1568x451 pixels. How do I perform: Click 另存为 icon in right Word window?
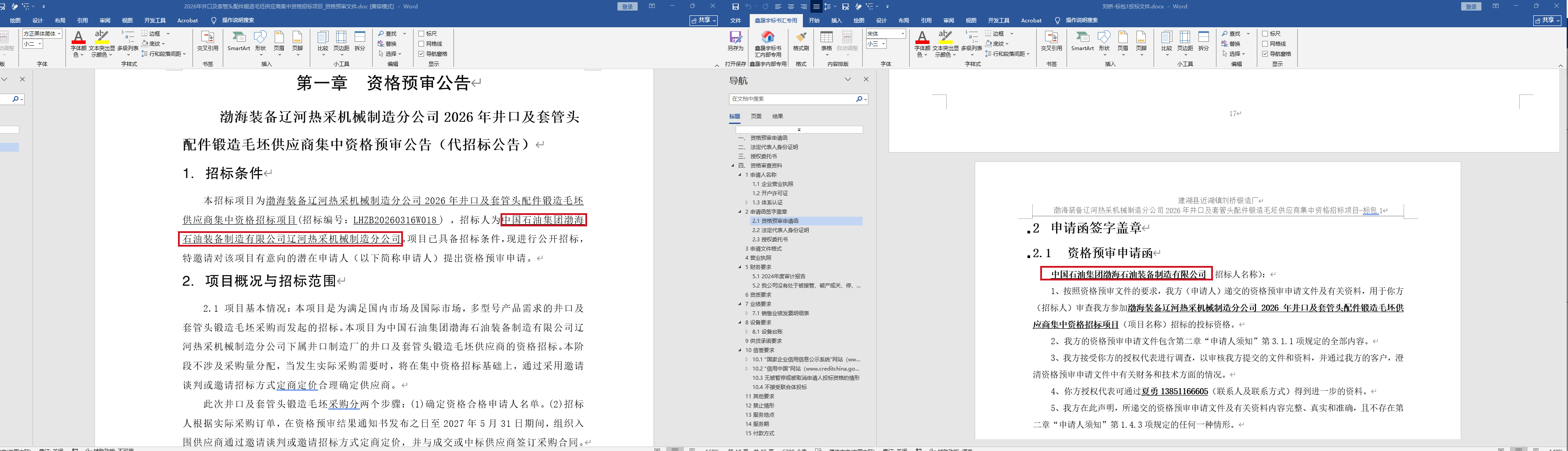click(x=735, y=41)
